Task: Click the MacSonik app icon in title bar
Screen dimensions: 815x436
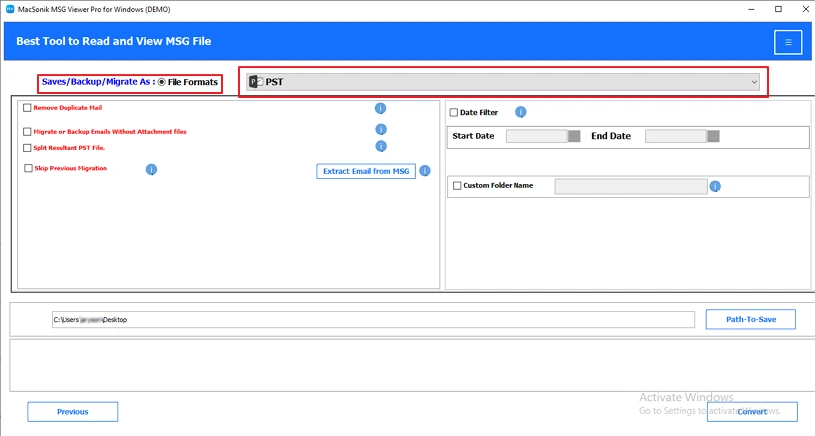Action: (x=10, y=9)
